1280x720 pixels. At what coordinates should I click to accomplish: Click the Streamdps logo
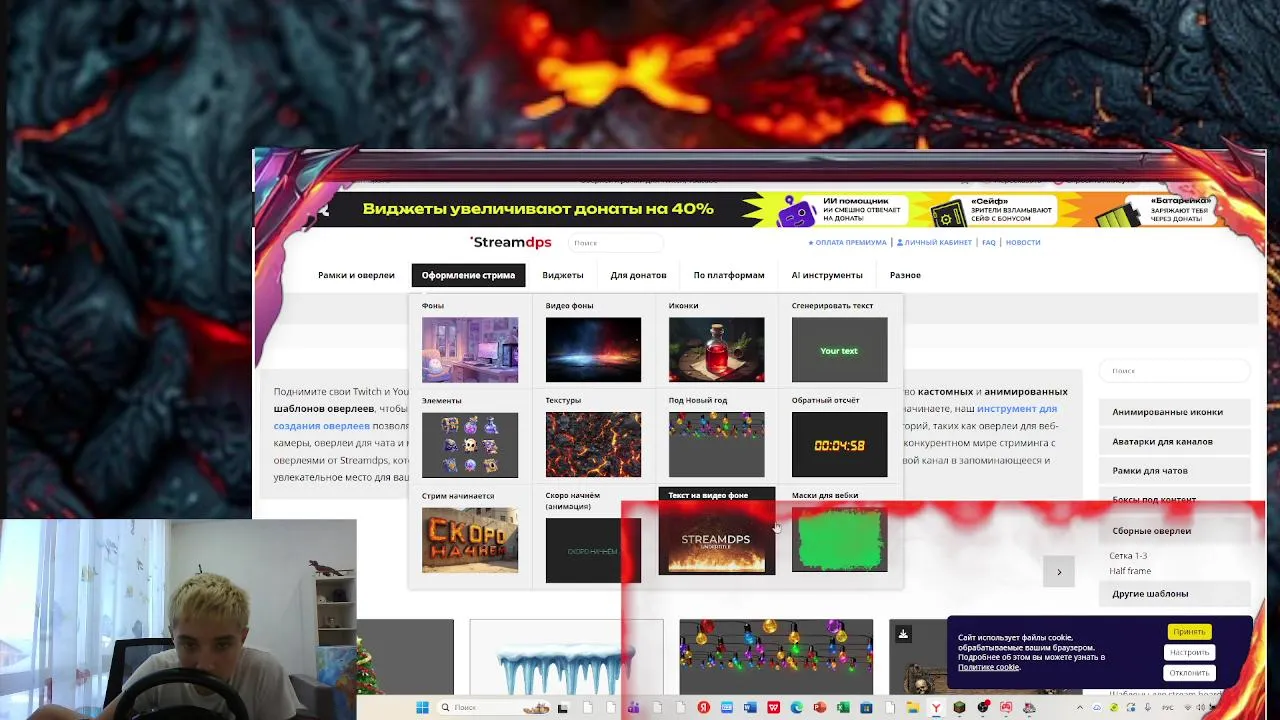[511, 242]
